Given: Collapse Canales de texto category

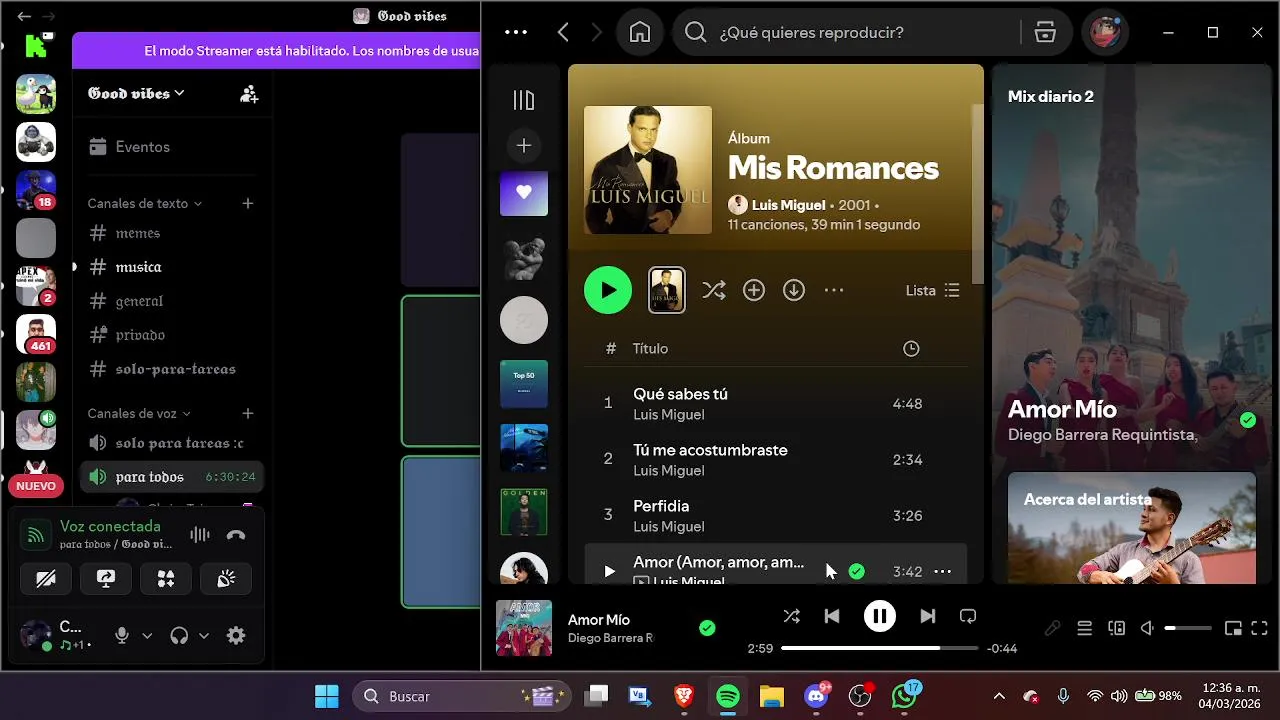Looking at the screenshot, I should (x=145, y=203).
